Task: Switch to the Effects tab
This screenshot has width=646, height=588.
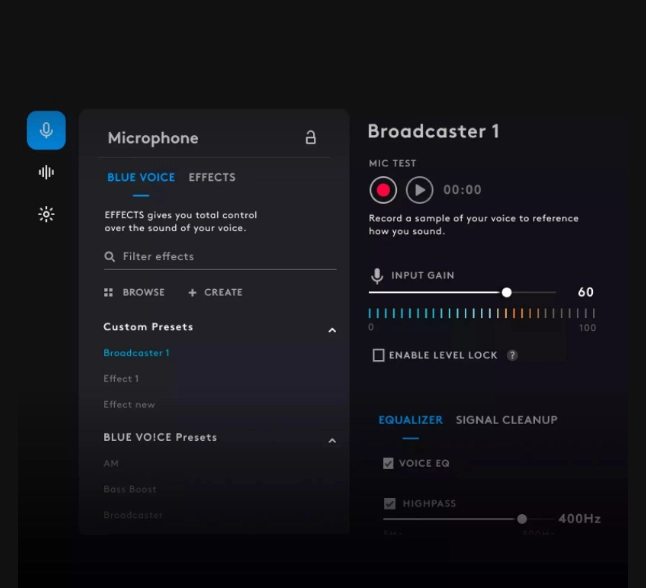Action: pyautogui.click(x=212, y=177)
